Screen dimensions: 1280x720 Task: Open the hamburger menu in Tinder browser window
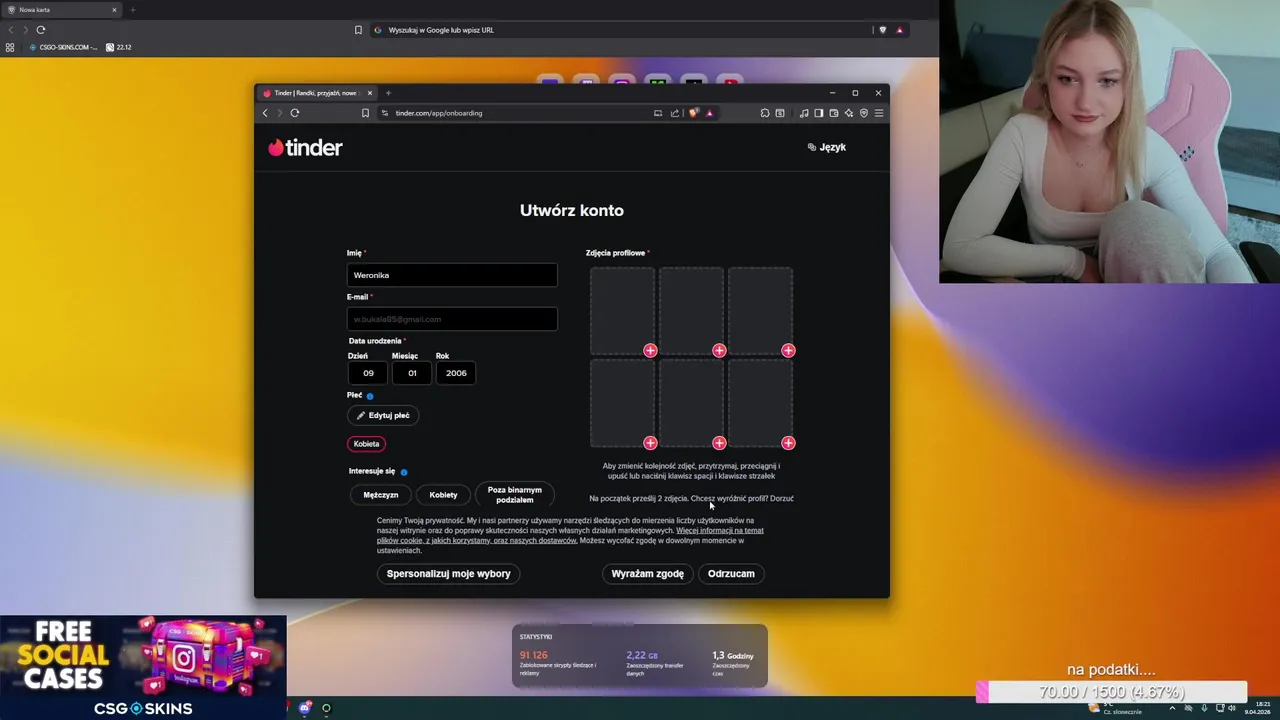click(x=879, y=113)
